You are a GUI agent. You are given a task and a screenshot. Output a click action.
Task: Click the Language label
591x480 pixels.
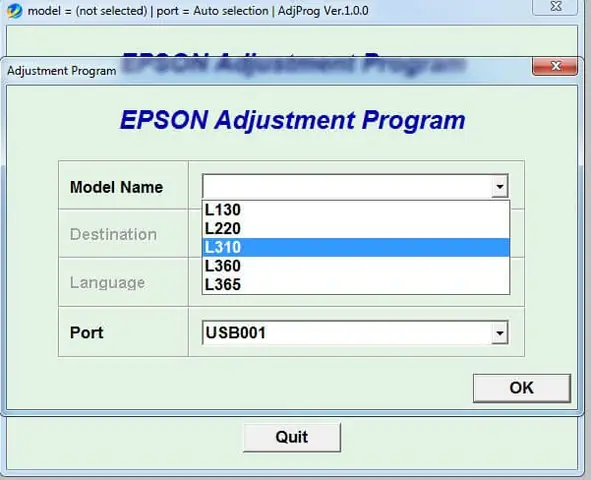coord(107,283)
